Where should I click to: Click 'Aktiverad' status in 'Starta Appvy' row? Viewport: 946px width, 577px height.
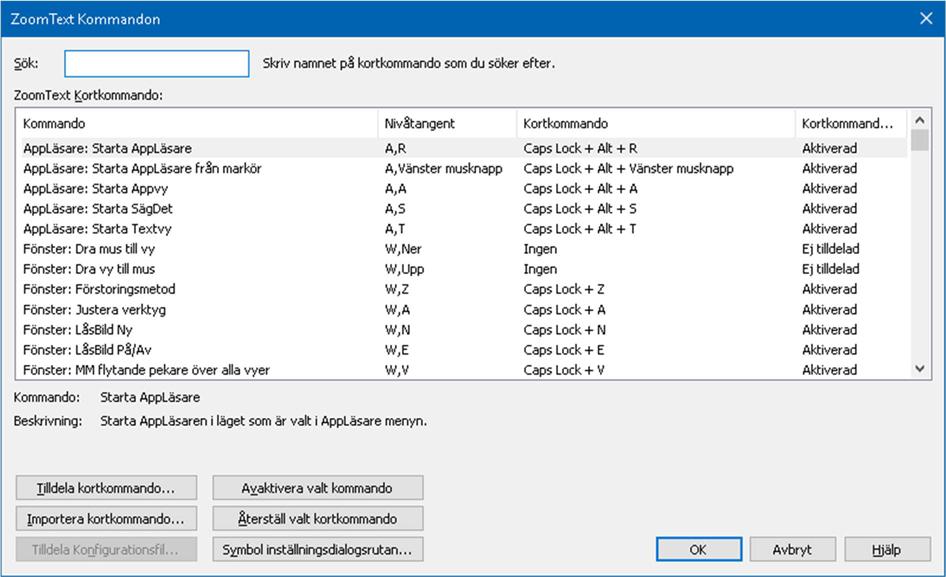(830, 189)
